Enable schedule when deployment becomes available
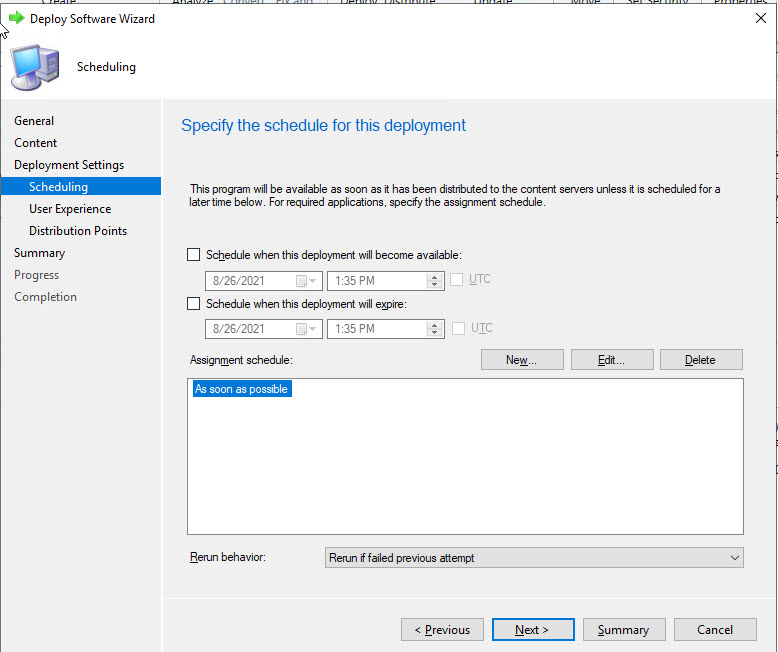Image resolution: width=778 pixels, height=652 pixels. pos(194,255)
